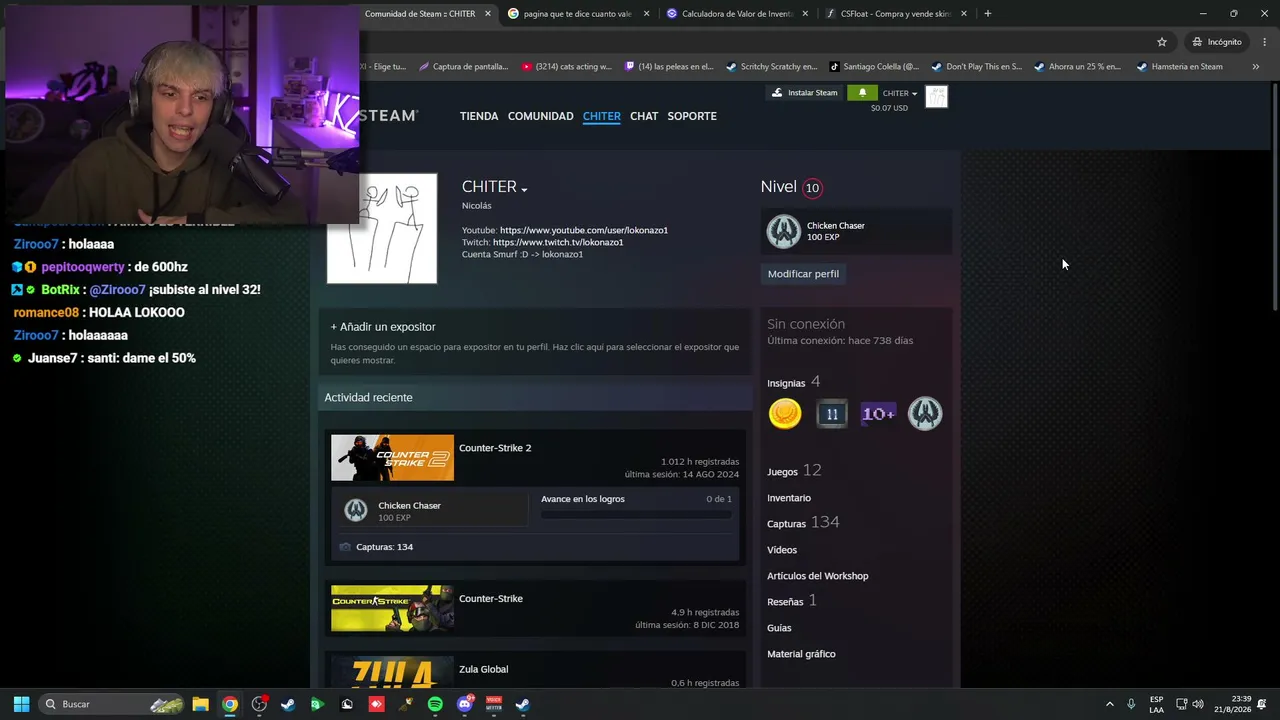Click the level 10 circle badge
Screen dimensions: 1280x720
tap(812, 188)
